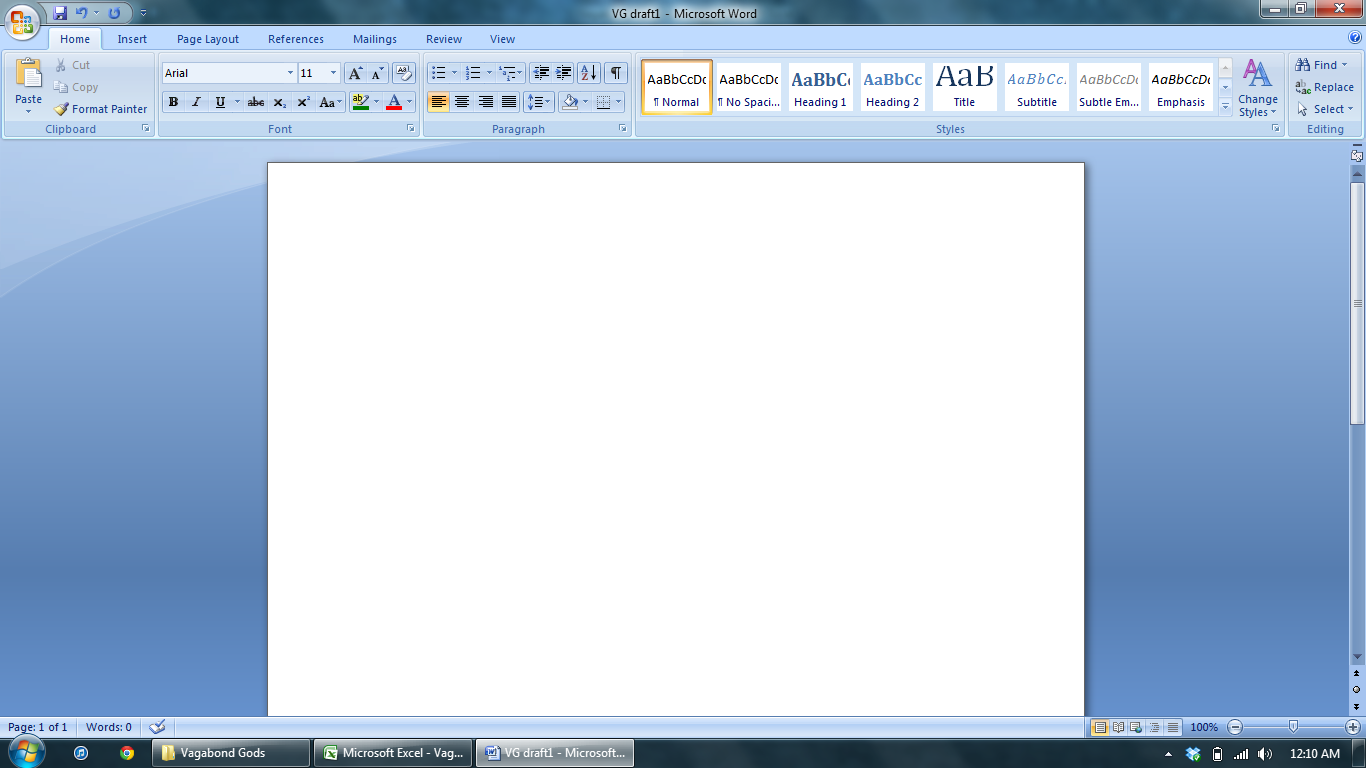Open Line Spacing dropdown
This screenshot has height=768, width=1366.
[539, 102]
